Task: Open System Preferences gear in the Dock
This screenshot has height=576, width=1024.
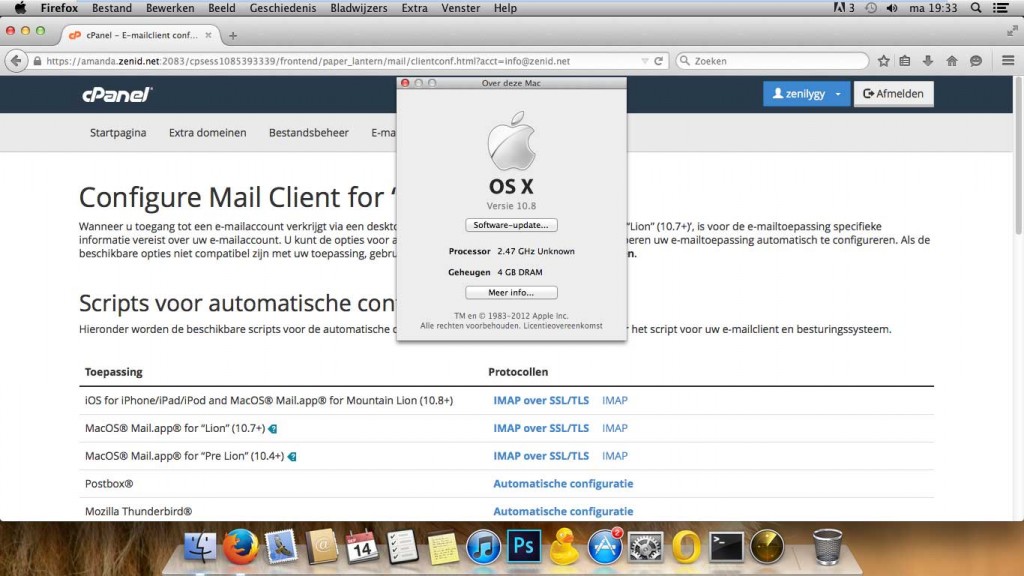Action: pos(645,547)
